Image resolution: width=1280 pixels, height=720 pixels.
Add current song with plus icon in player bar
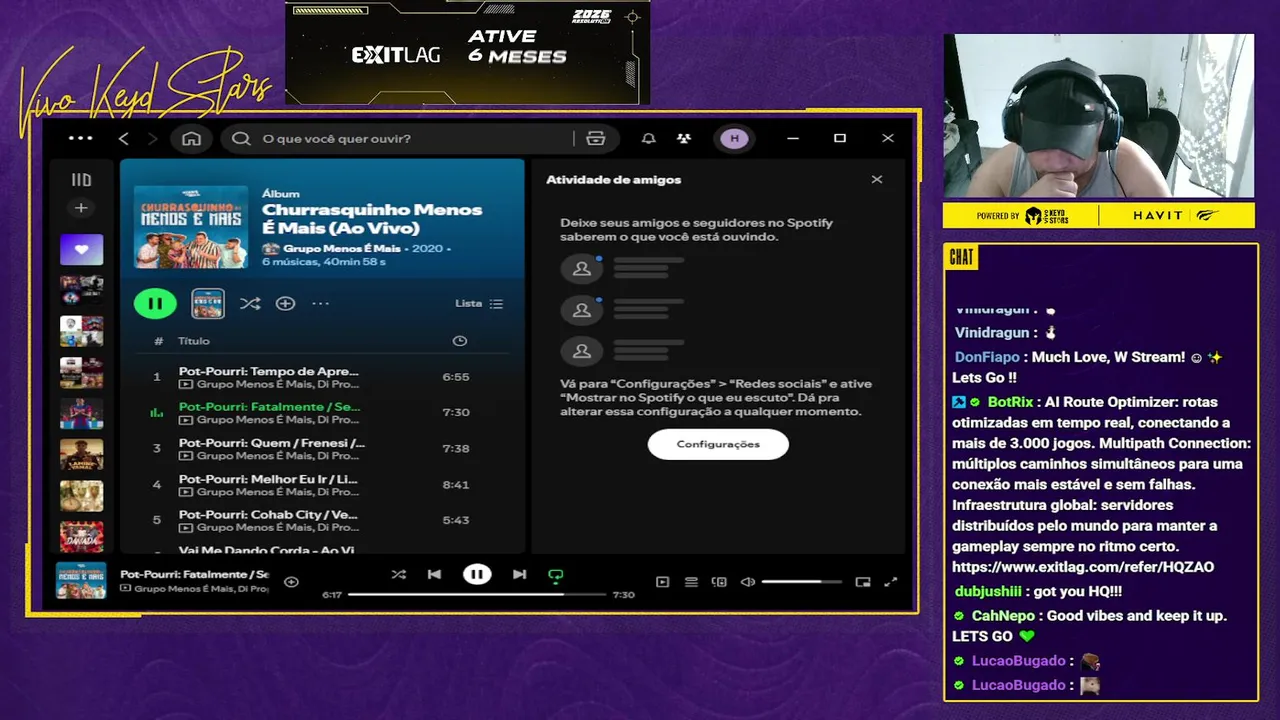(x=291, y=581)
